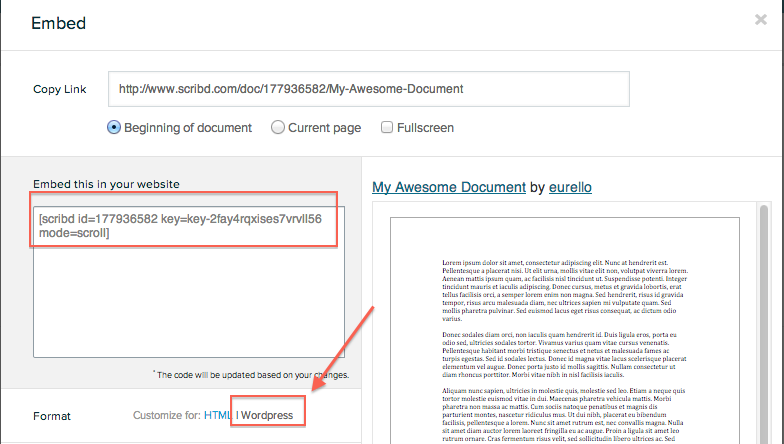Click the document preview page

(564, 330)
